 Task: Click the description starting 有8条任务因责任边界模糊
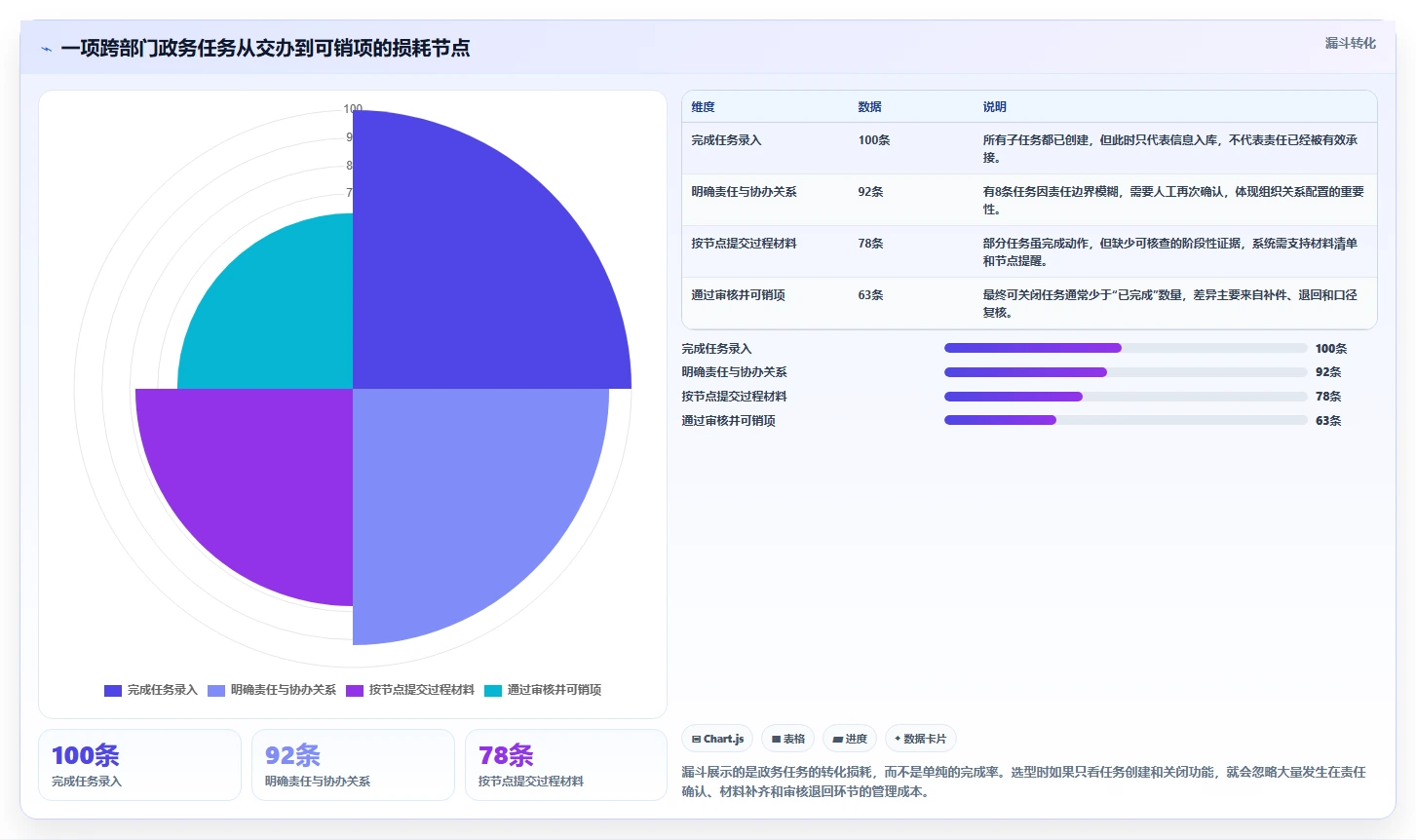tap(1173, 201)
